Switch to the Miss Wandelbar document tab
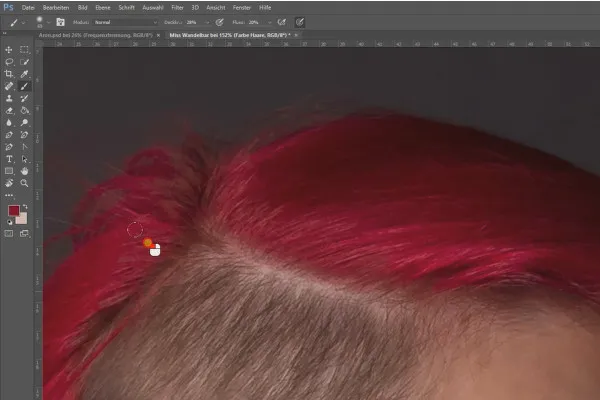The width and height of the screenshot is (600, 400). click(230, 35)
